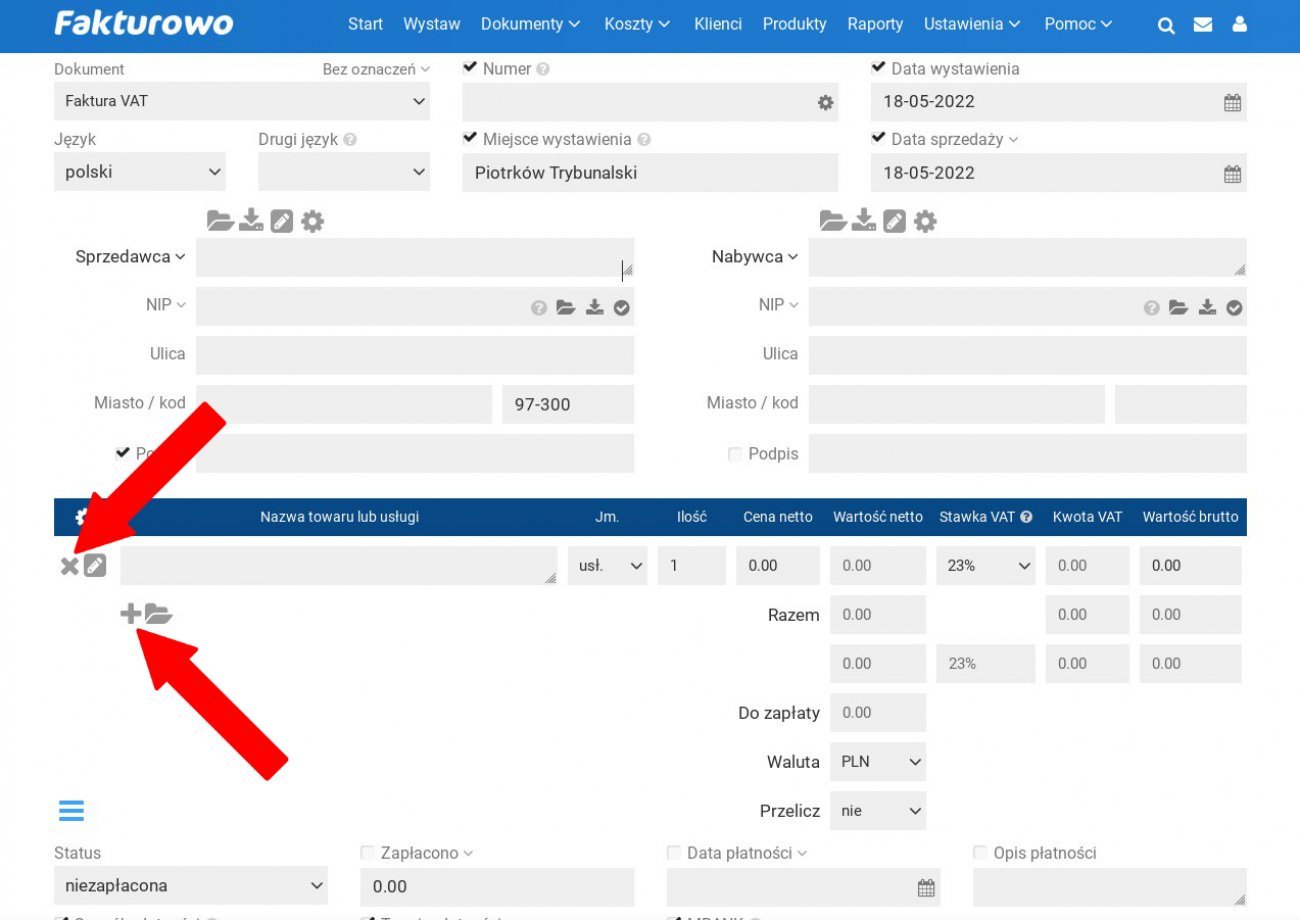Go to Raporty in navigation bar
The width and height of the screenshot is (1300, 920).
coord(874,24)
